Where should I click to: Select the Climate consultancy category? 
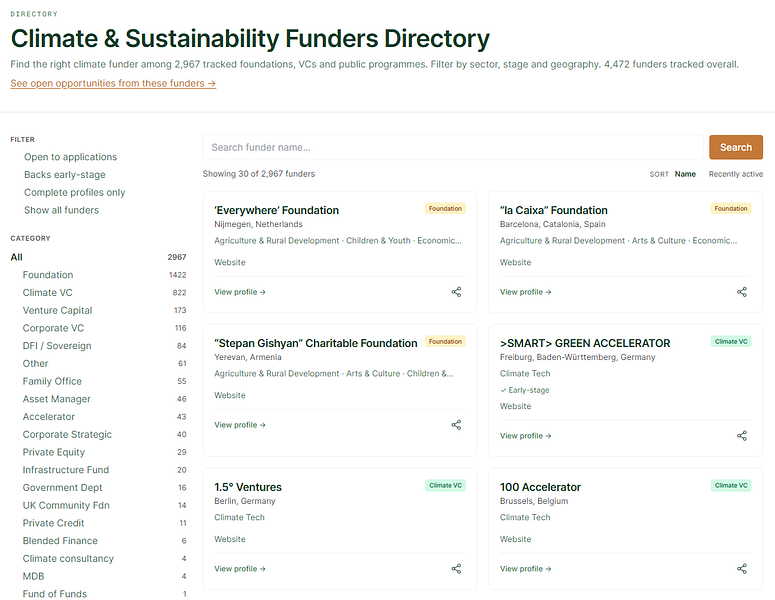[x=104, y=559]
